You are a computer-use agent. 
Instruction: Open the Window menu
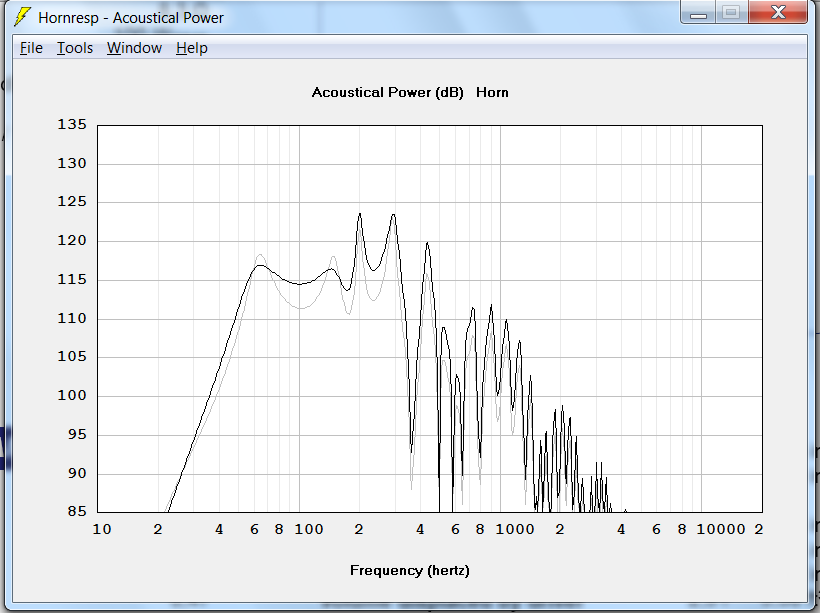(x=134, y=48)
